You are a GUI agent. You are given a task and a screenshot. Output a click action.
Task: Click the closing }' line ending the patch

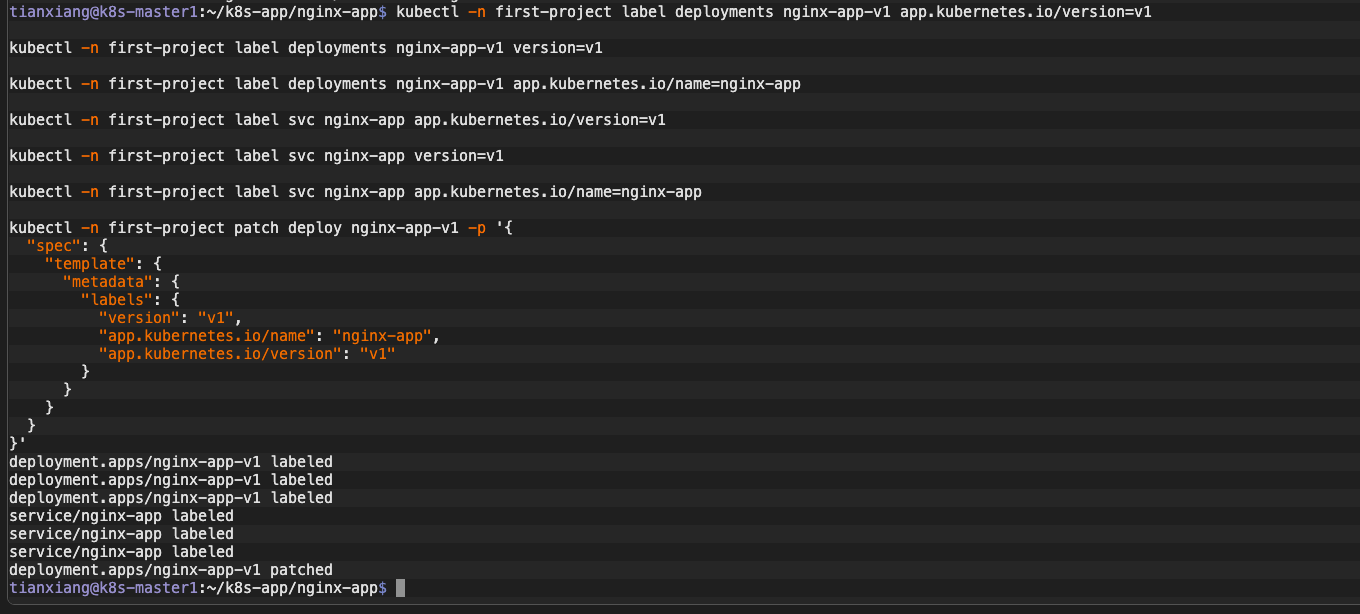point(17,444)
